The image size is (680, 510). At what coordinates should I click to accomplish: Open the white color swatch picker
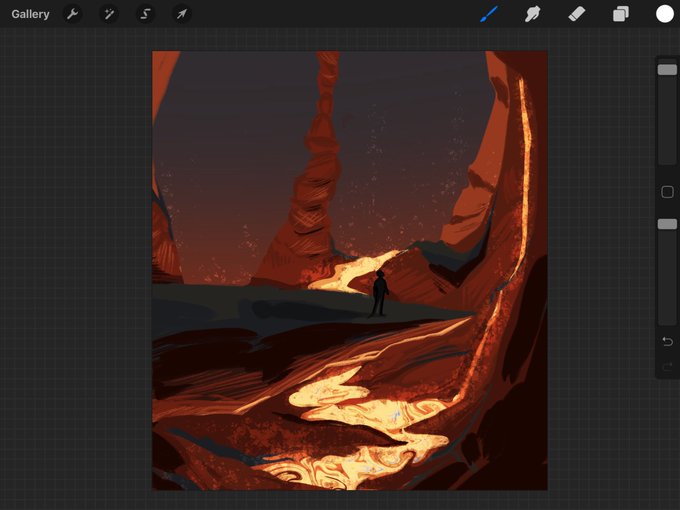coord(665,14)
